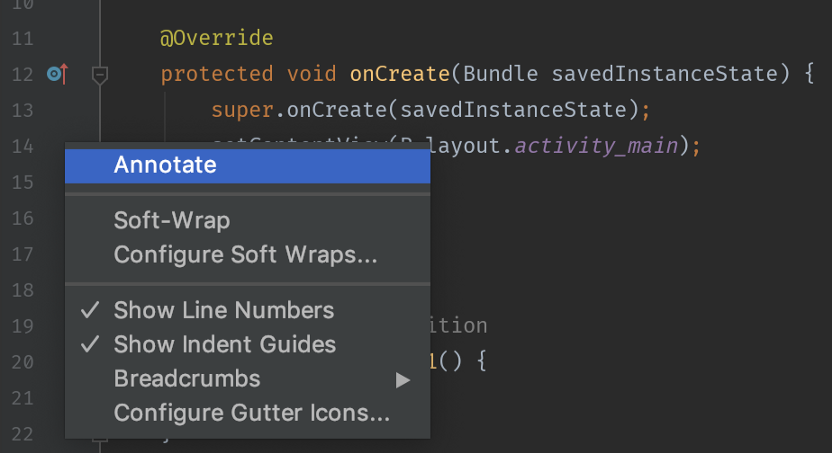The image size is (832, 453).
Task: Uncheck Show Line Numbers
Action: 223,310
